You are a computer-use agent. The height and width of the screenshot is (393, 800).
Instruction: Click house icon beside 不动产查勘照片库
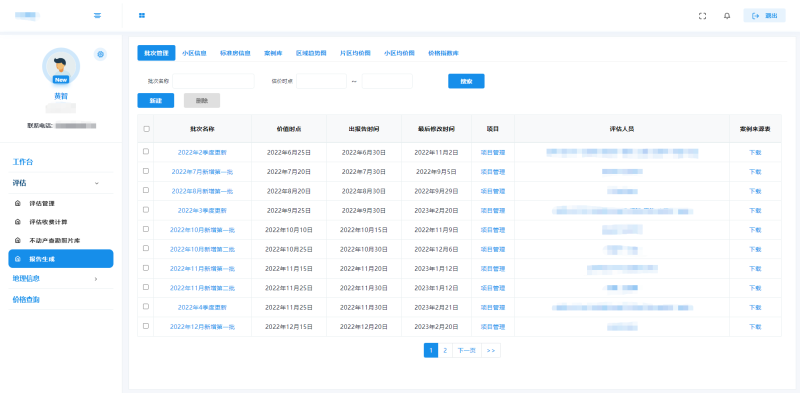18,240
